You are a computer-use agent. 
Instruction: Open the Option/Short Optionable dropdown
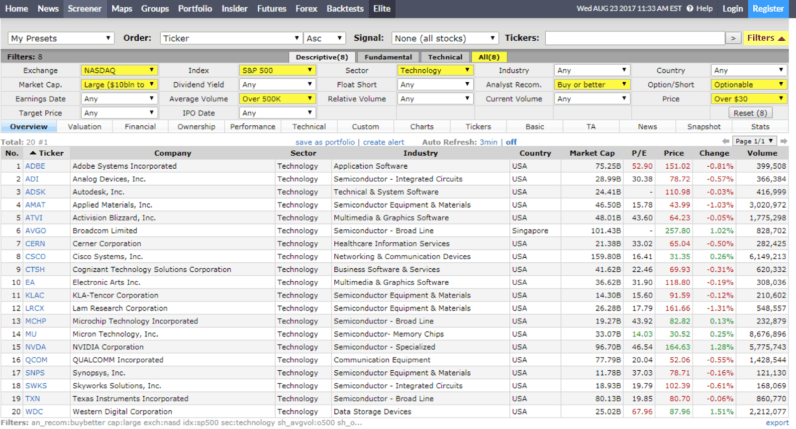[x=749, y=85]
